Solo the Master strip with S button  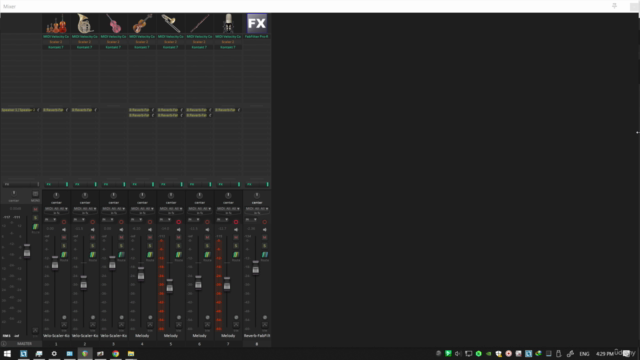[36, 218]
